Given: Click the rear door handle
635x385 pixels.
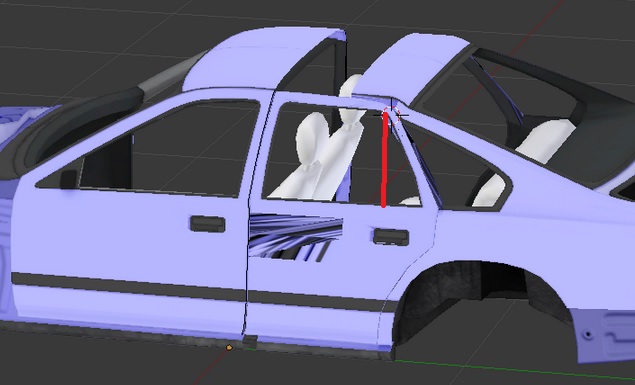Looking at the screenshot, I should pos(390,237).
